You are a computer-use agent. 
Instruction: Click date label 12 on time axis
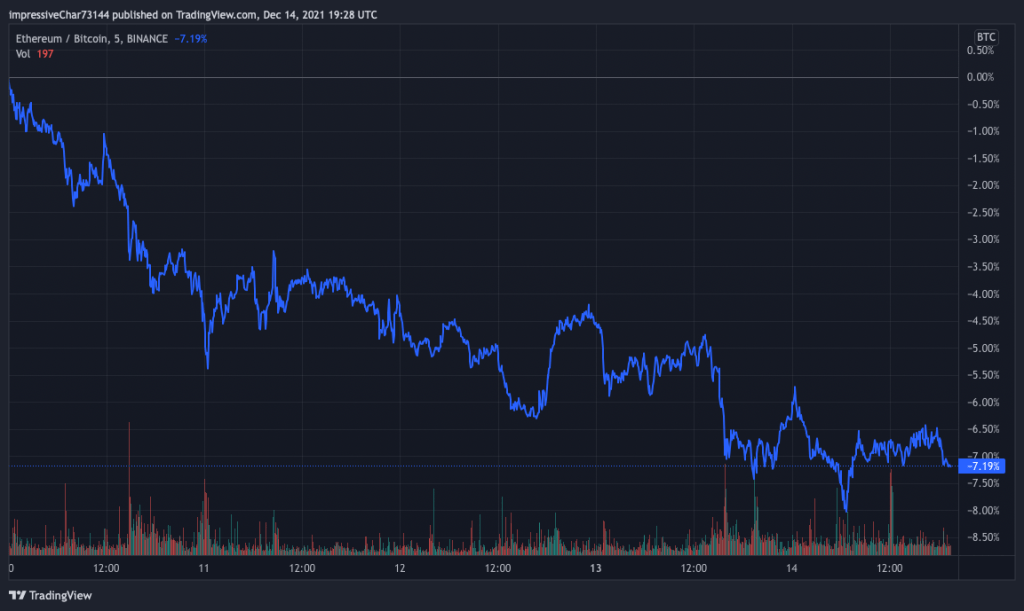coord(400,568)
